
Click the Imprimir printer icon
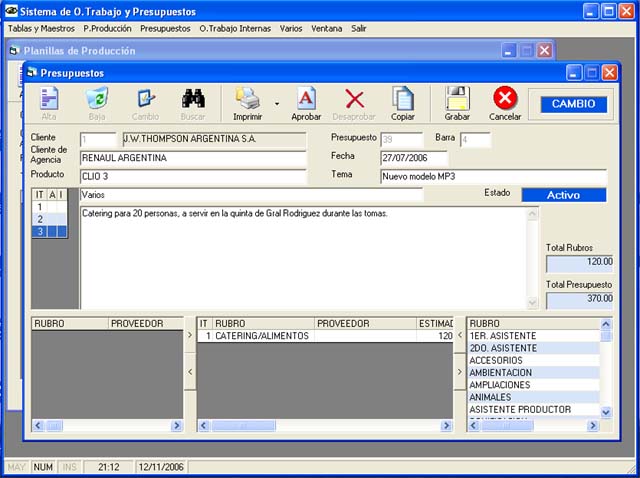click(247, 99)
